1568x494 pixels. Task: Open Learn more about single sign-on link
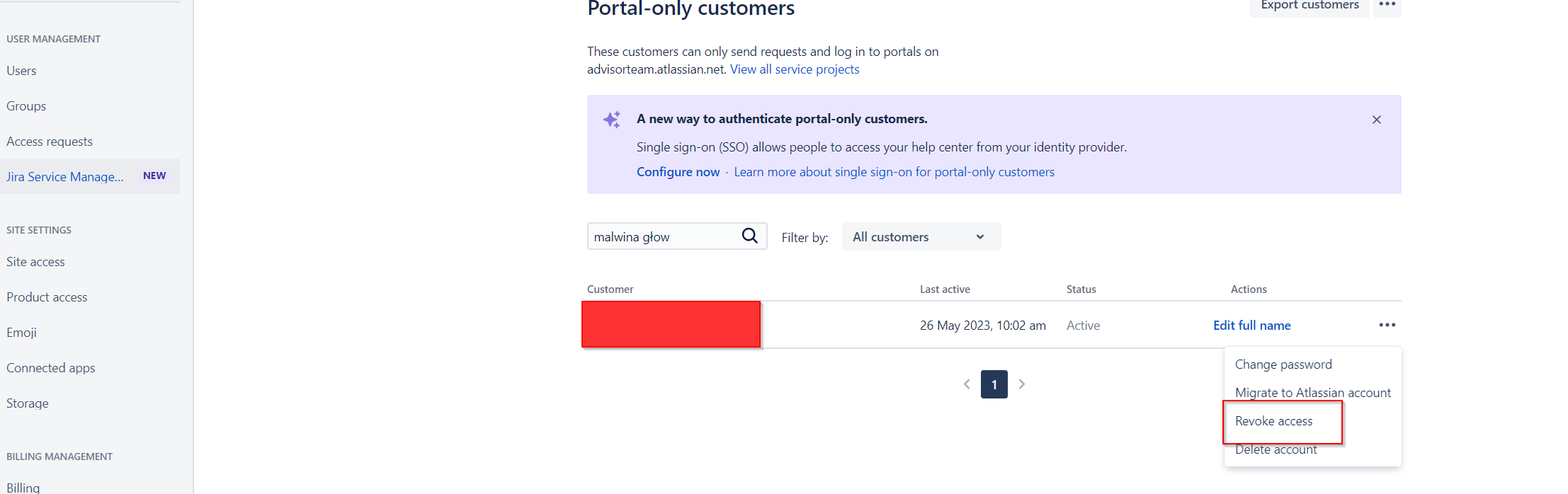coord(894,171)
